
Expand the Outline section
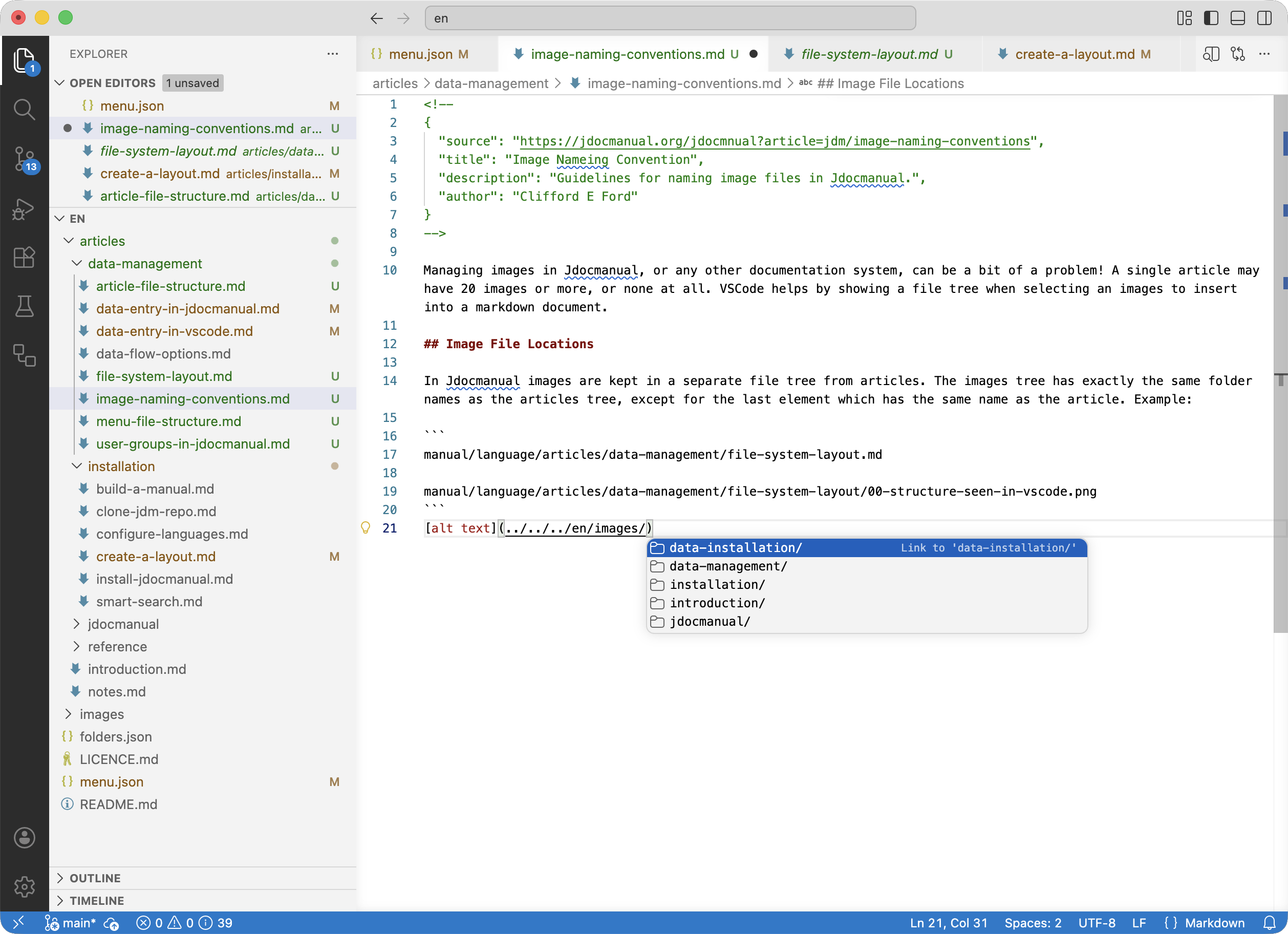coord(203,878)
